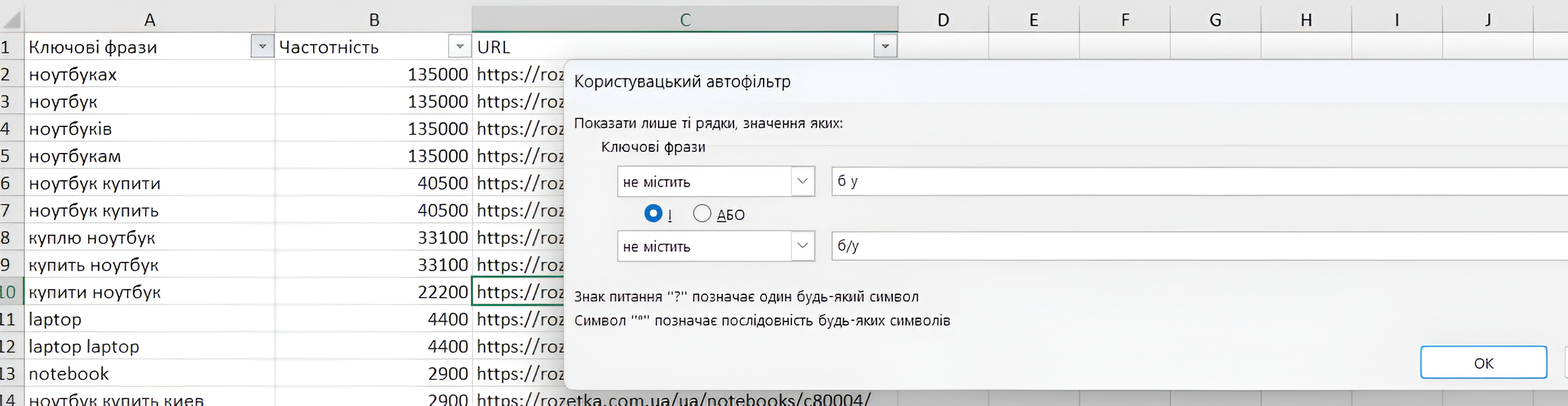Image resolution: width=1568 pixels, height=406 pixels.
Task: Select column J header
Action: [1487, 19]
